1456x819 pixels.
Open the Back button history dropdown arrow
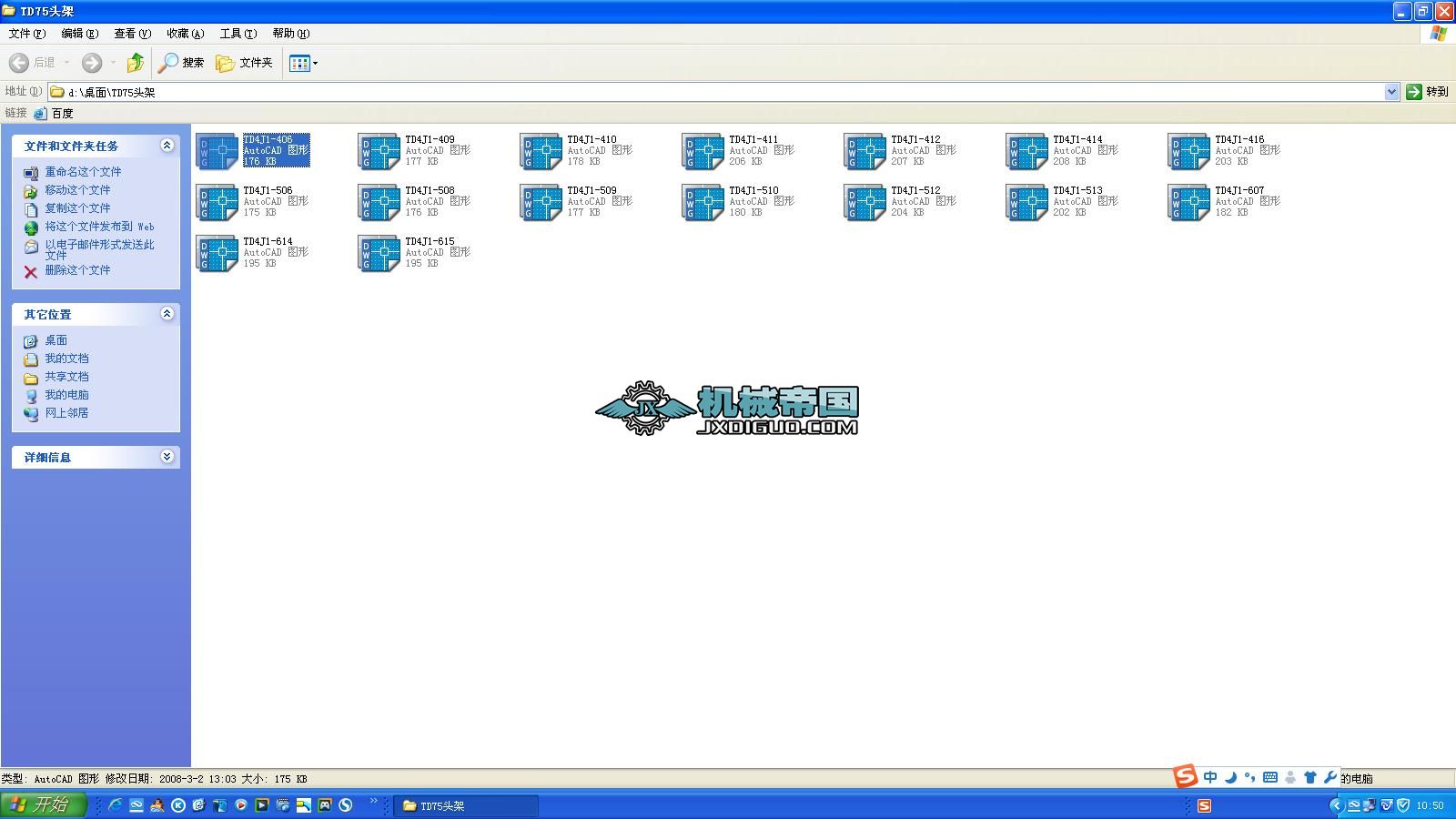pyautogui.click(x=66, y=63)
